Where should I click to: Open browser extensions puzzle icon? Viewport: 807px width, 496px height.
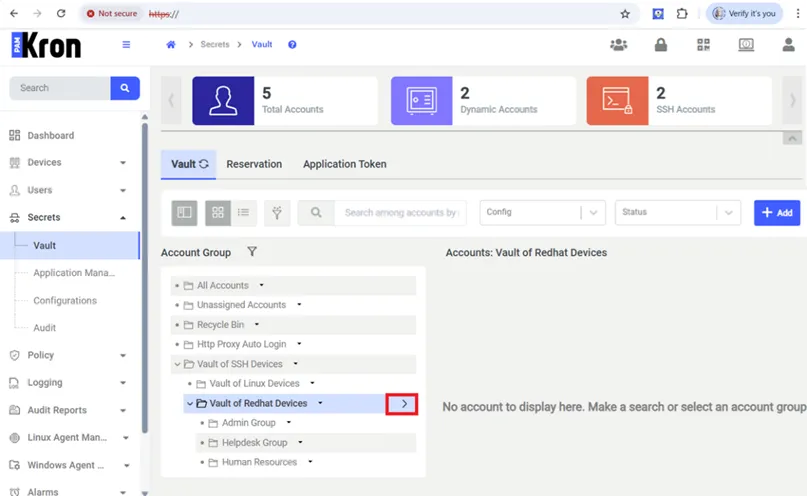pyautogui.click(x=682, y=14)
